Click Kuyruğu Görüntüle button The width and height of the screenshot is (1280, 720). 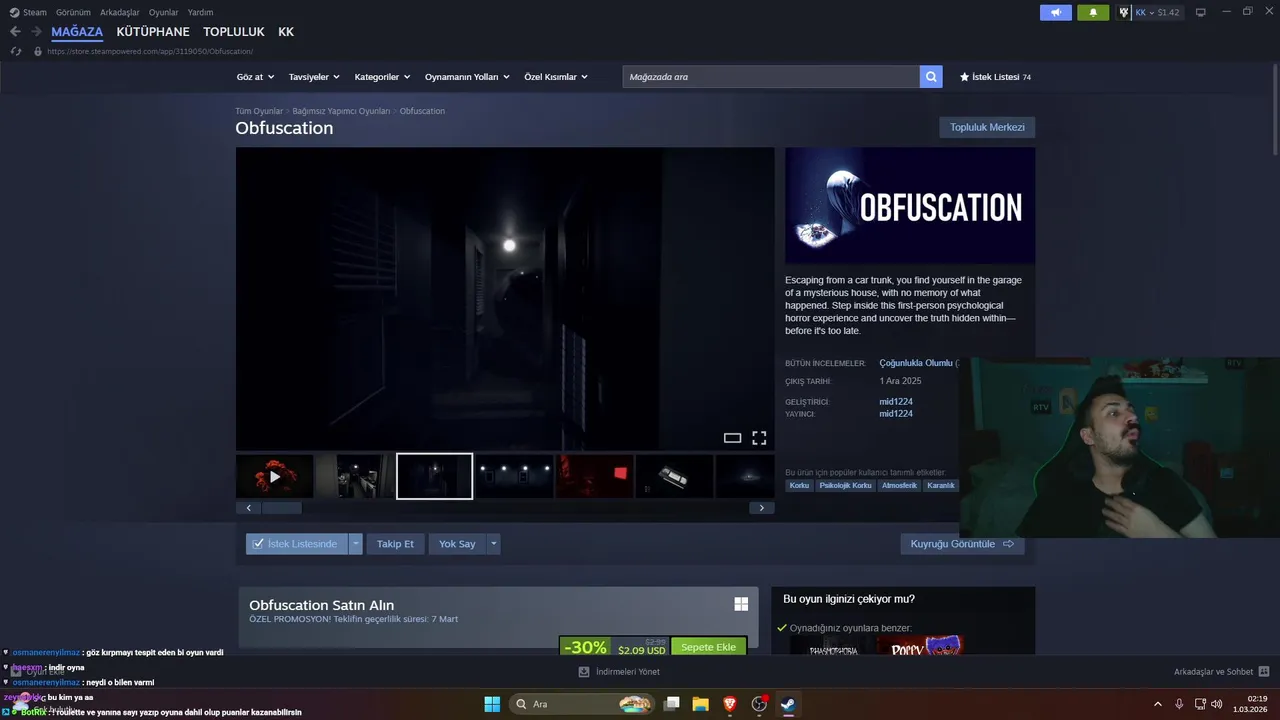962,544
